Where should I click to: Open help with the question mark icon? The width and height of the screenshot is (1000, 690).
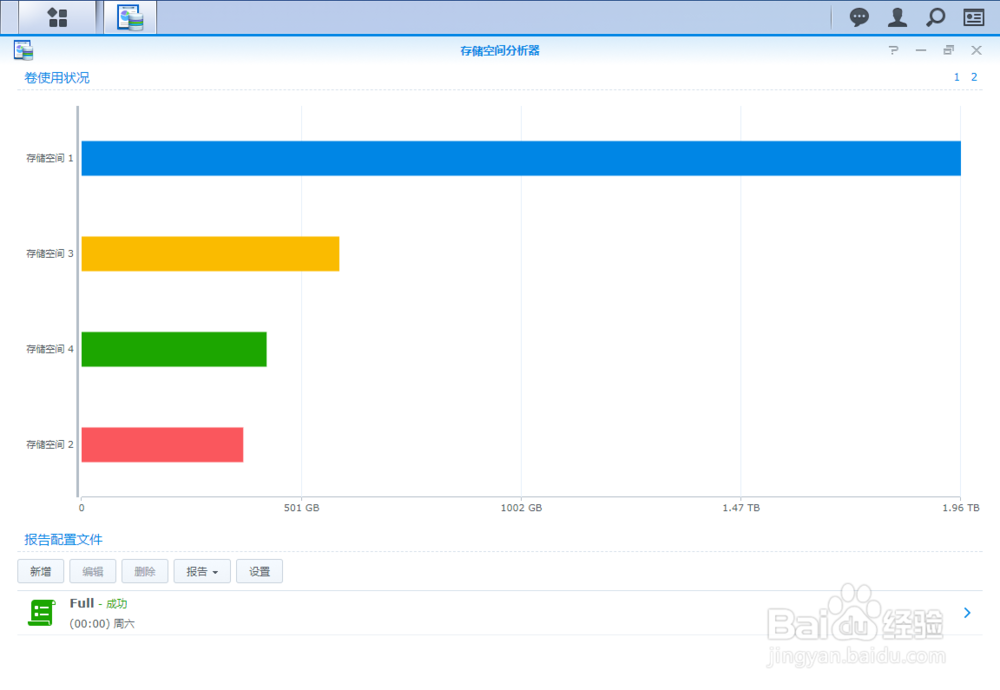893,50
